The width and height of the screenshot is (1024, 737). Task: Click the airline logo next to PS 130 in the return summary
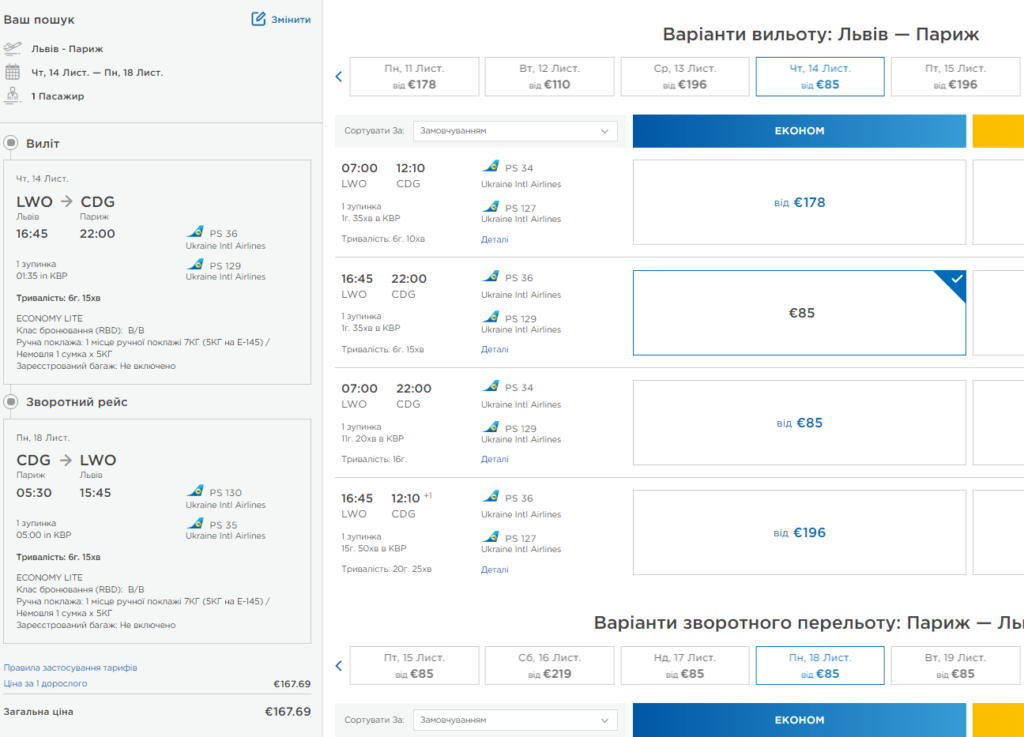(x=195, y=491)
